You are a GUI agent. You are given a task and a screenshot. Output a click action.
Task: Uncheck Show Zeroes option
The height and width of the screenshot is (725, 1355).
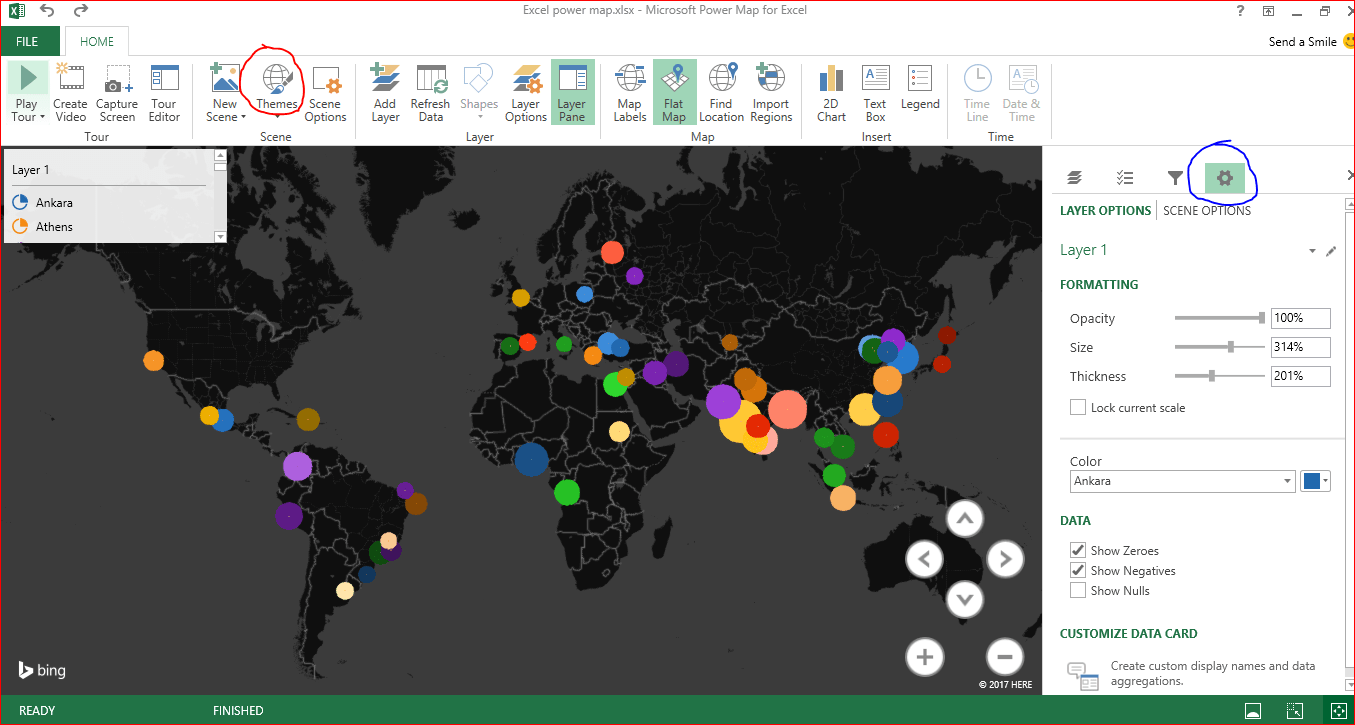click(1077, 550)
